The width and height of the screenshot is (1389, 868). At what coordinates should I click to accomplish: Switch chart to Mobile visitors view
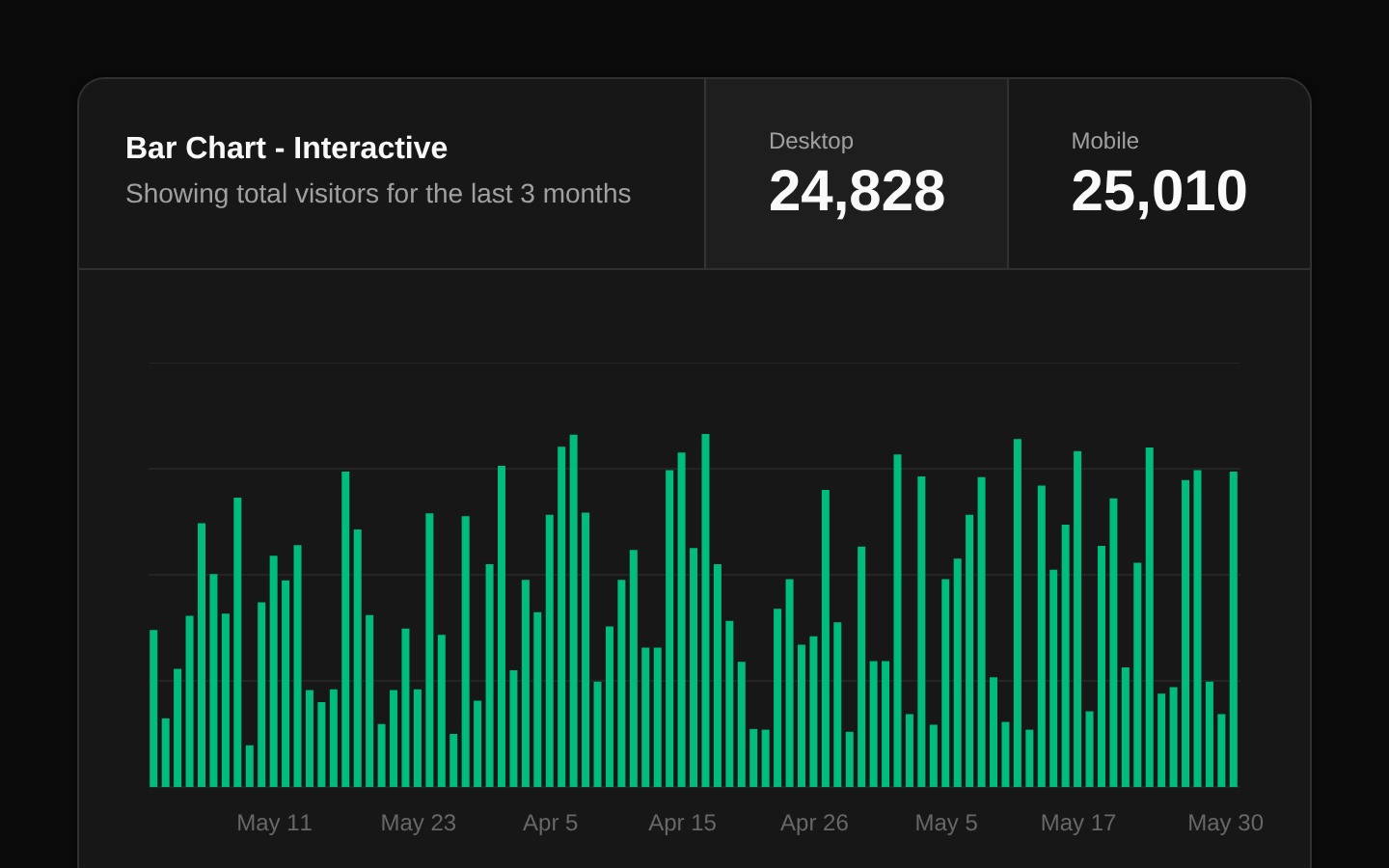pyautogui.click(x=1159, y=174)
